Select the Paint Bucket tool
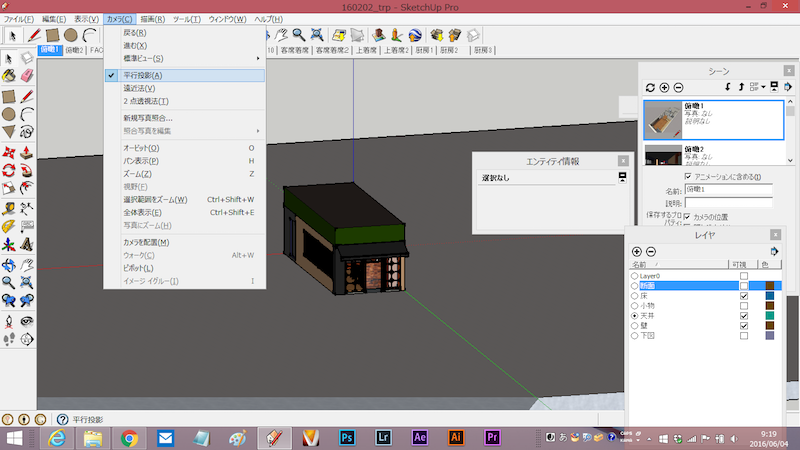 click(x=9, y=75)
